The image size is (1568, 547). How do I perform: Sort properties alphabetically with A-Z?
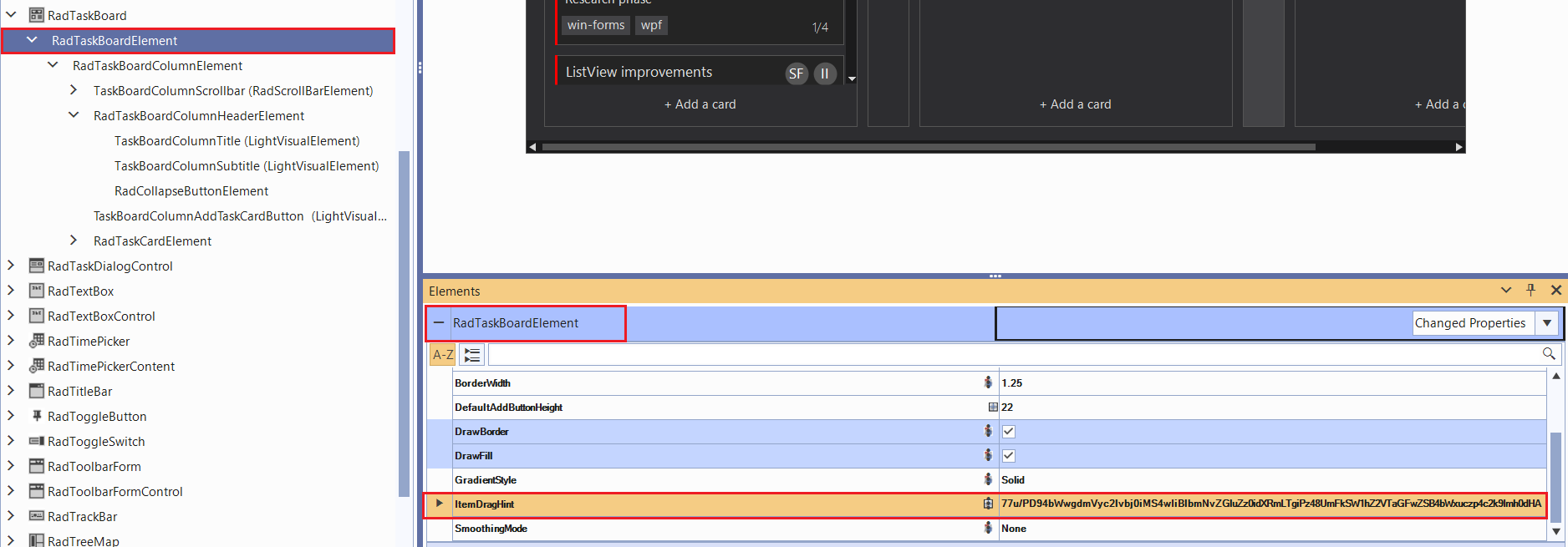(443, 355)
